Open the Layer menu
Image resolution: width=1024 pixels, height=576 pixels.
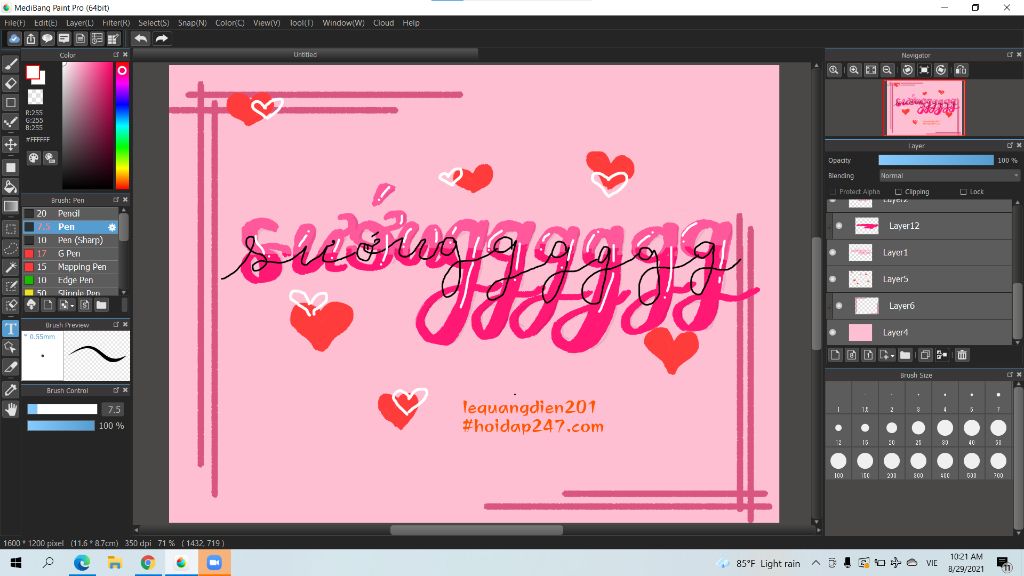pos(80,23)
